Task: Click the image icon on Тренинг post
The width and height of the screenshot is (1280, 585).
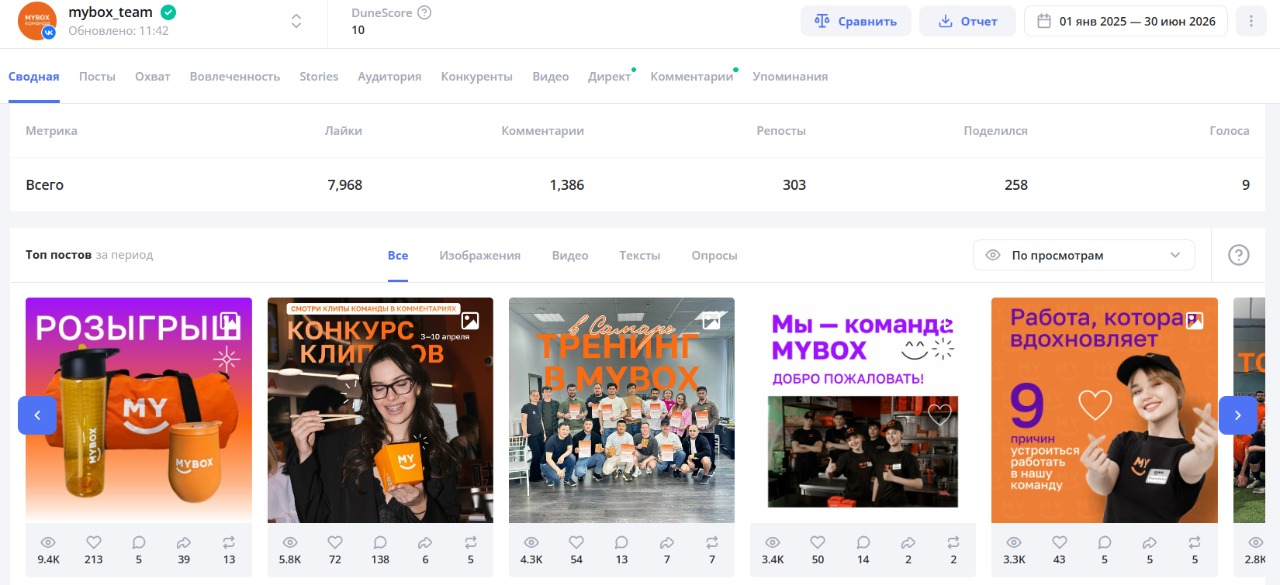Action: point(711,321)
